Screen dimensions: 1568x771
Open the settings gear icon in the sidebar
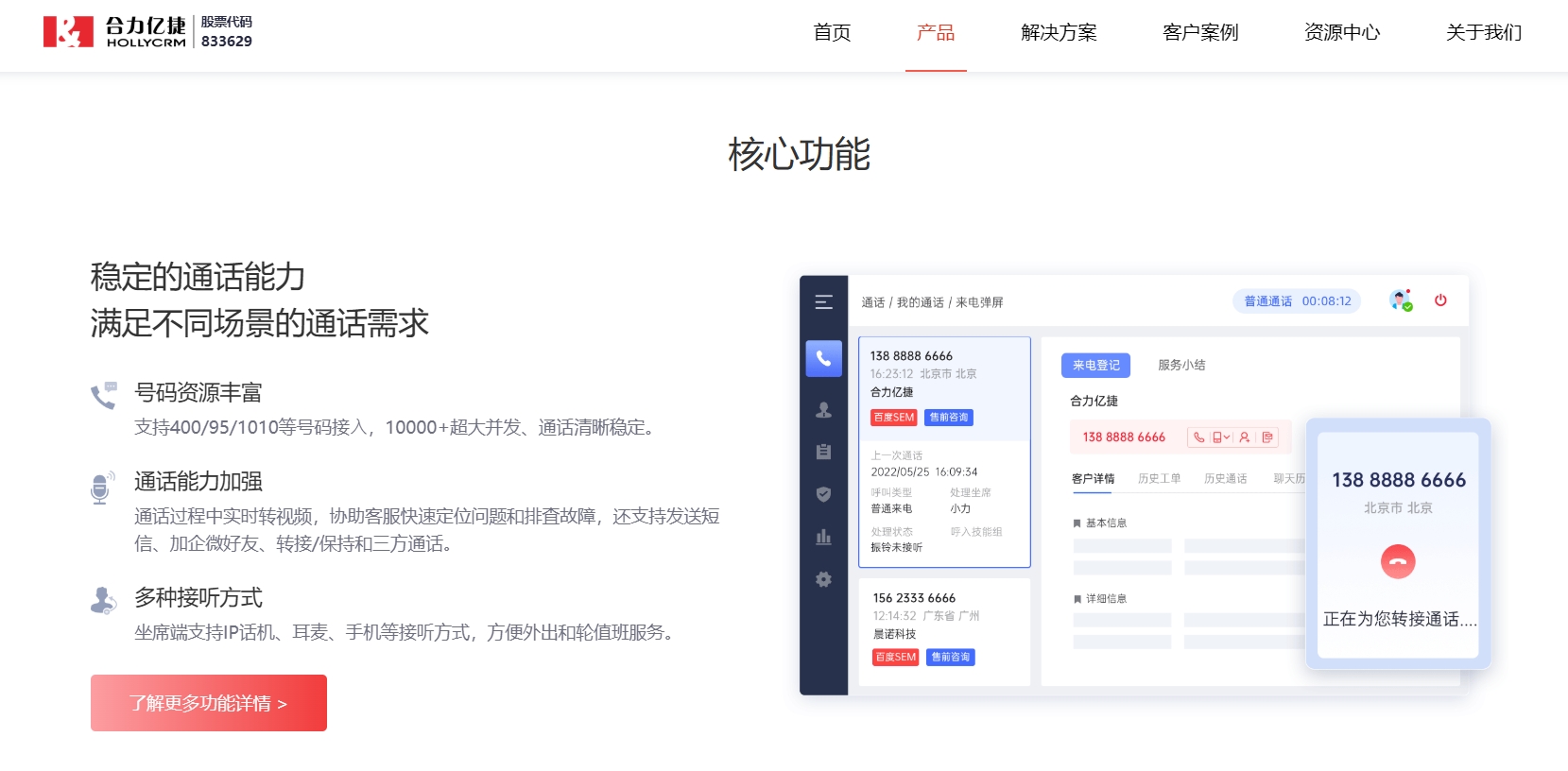(824, 579)
